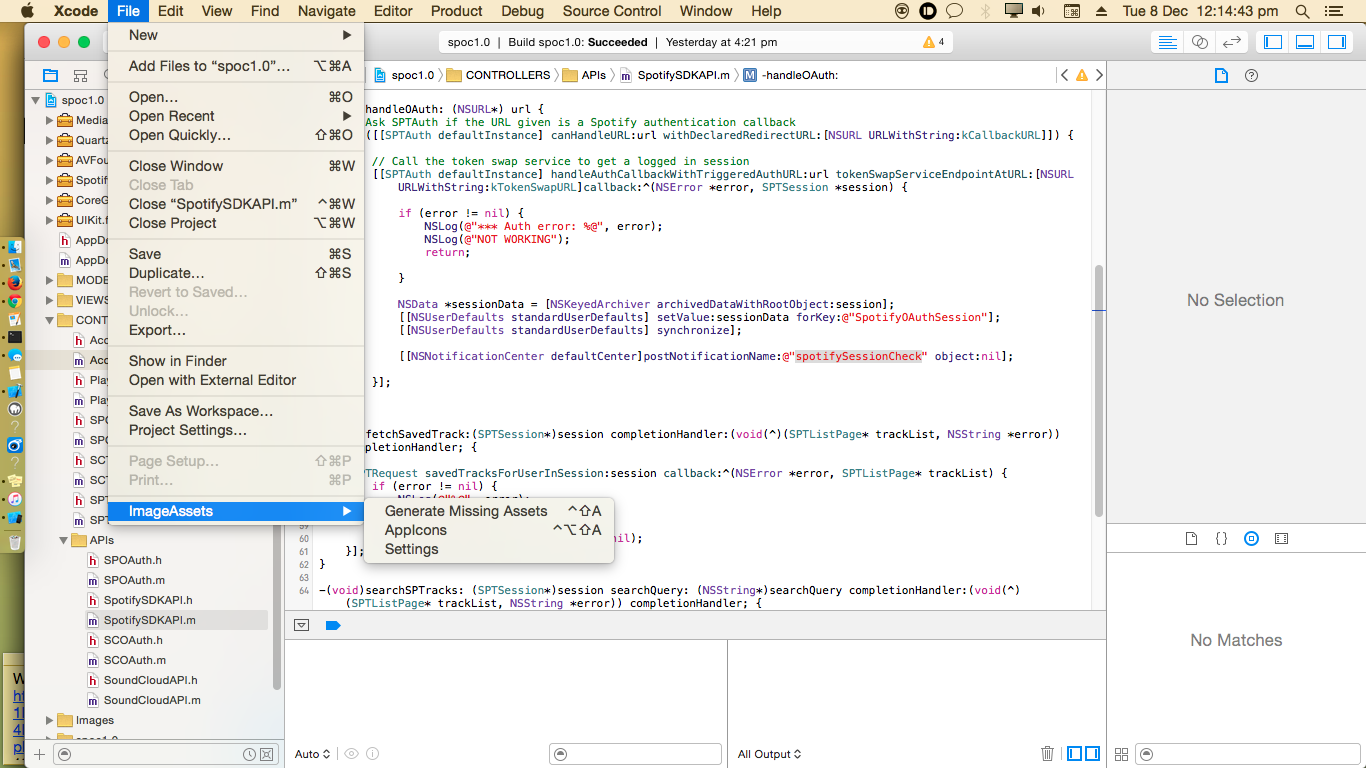The image size is (1366, 768).
Task: Expand the AVFoundation framework item
Action: [x=50, y=160]
